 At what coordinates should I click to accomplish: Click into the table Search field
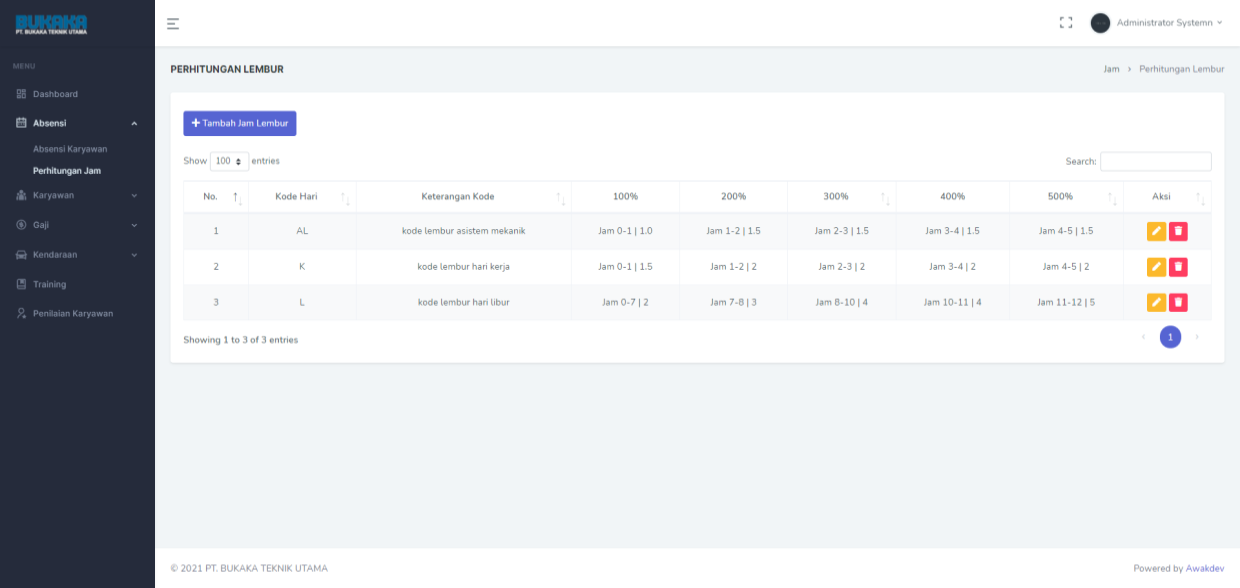(x=1155, y=161)
